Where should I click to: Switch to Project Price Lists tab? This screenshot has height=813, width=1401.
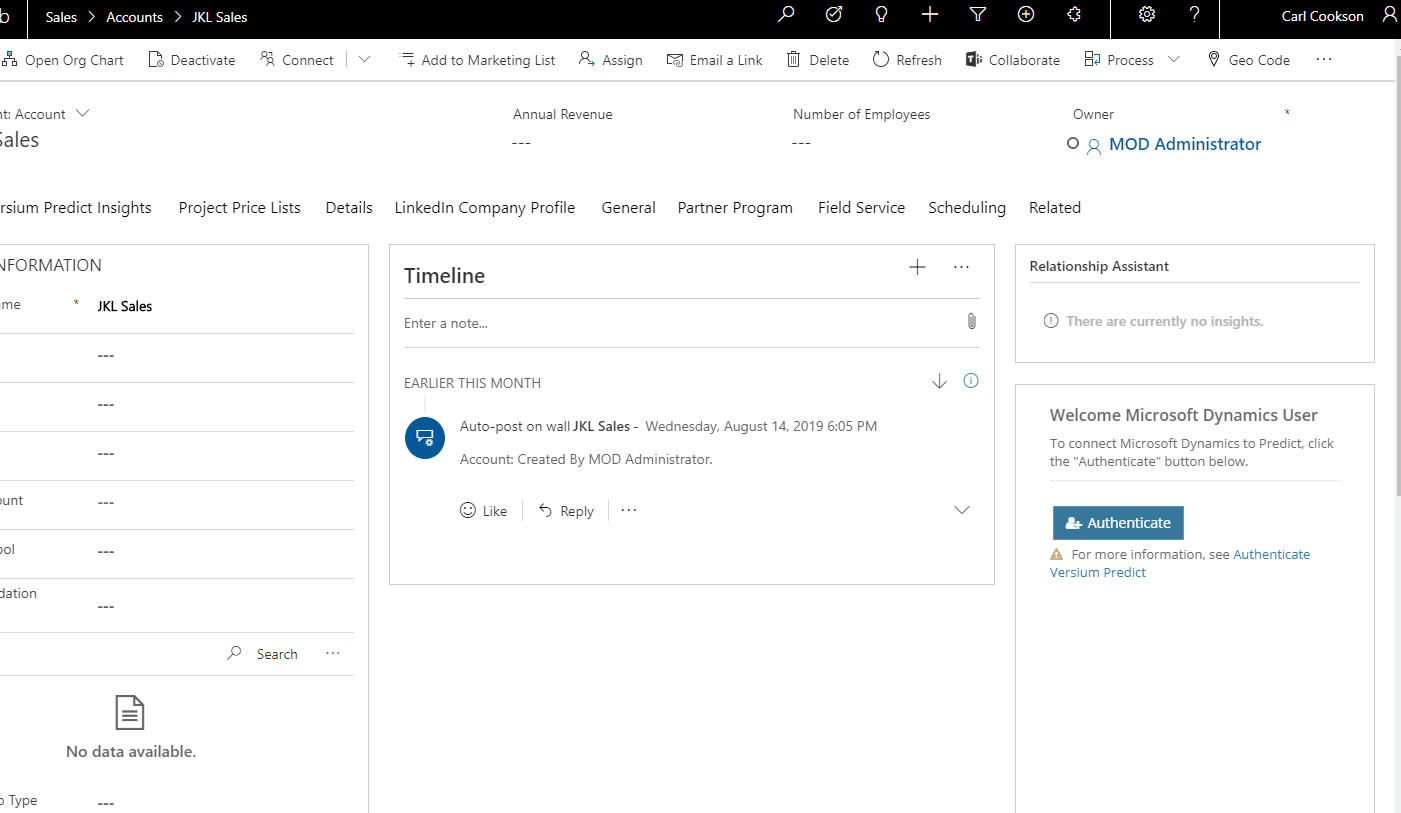[240, 208]
